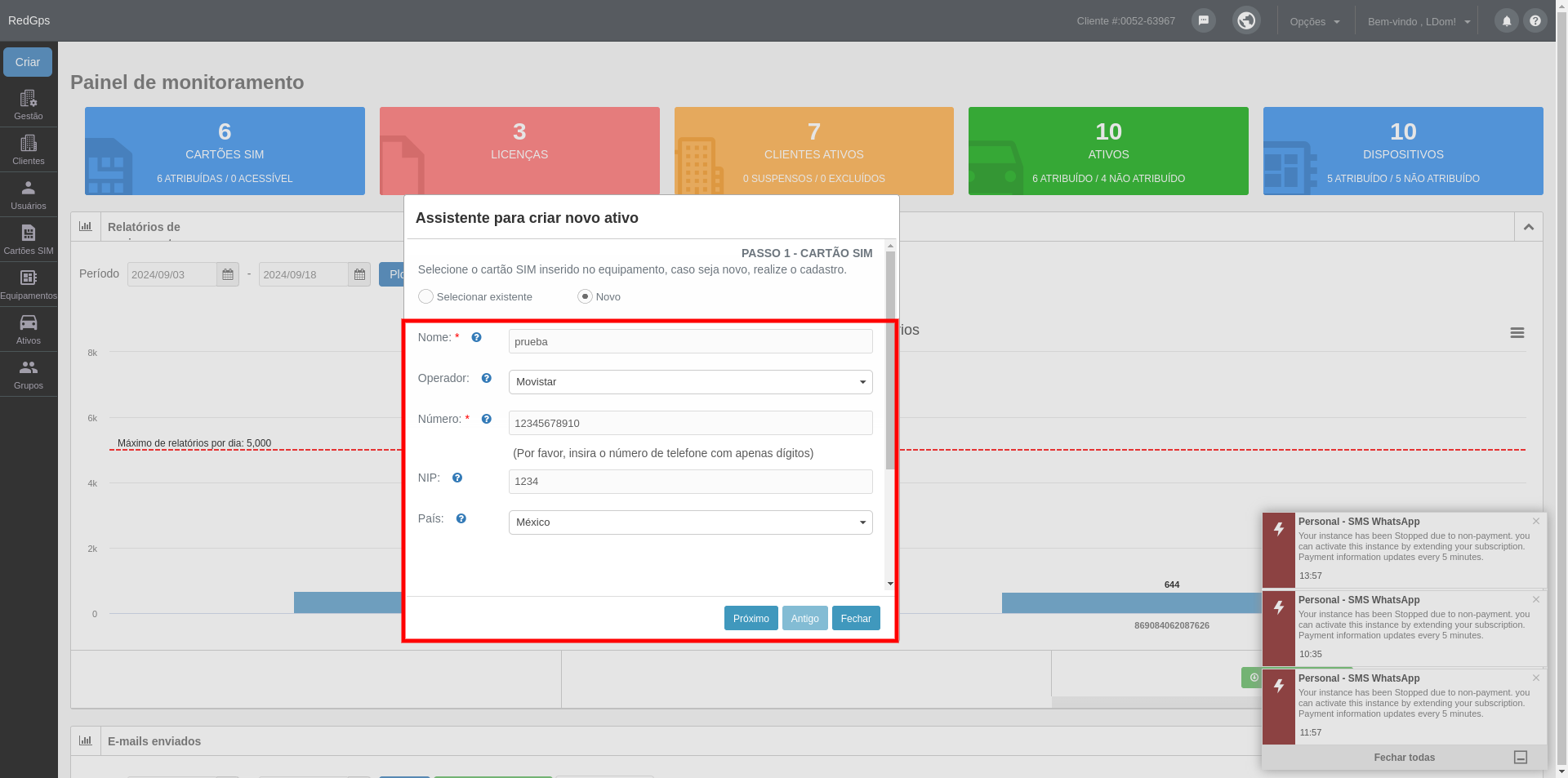Open the chat messages icon in header
This screenshot has width=1568, height=778.
[1204, 20]
